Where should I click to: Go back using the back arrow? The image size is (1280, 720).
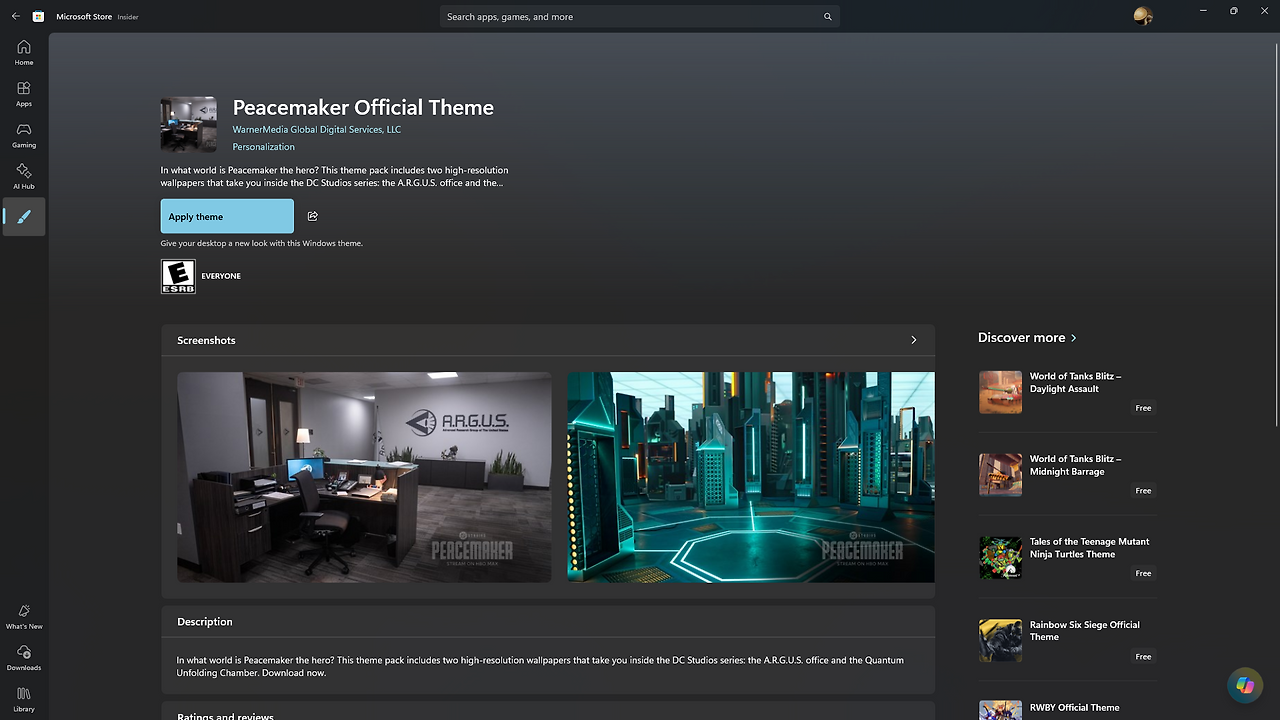click(x=16, y=17)
